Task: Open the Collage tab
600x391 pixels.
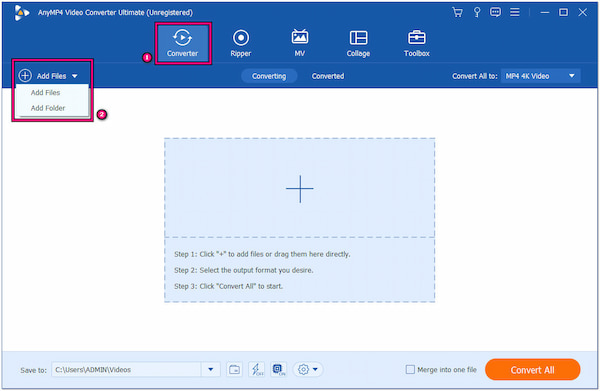Action: [x=358, y=43]
